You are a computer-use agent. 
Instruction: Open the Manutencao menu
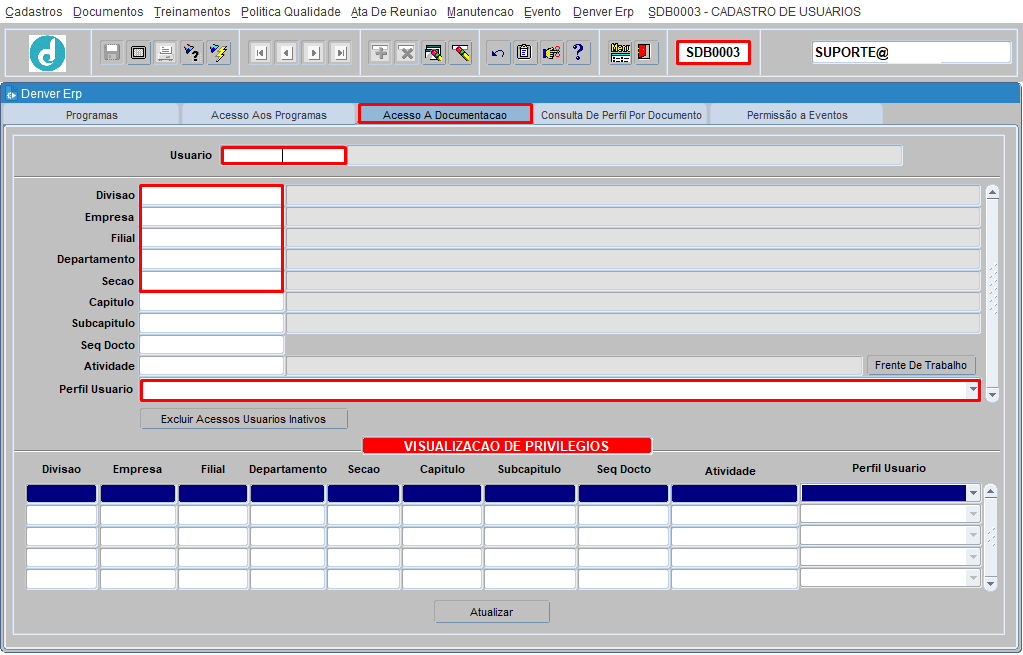[x=480, y=12]
